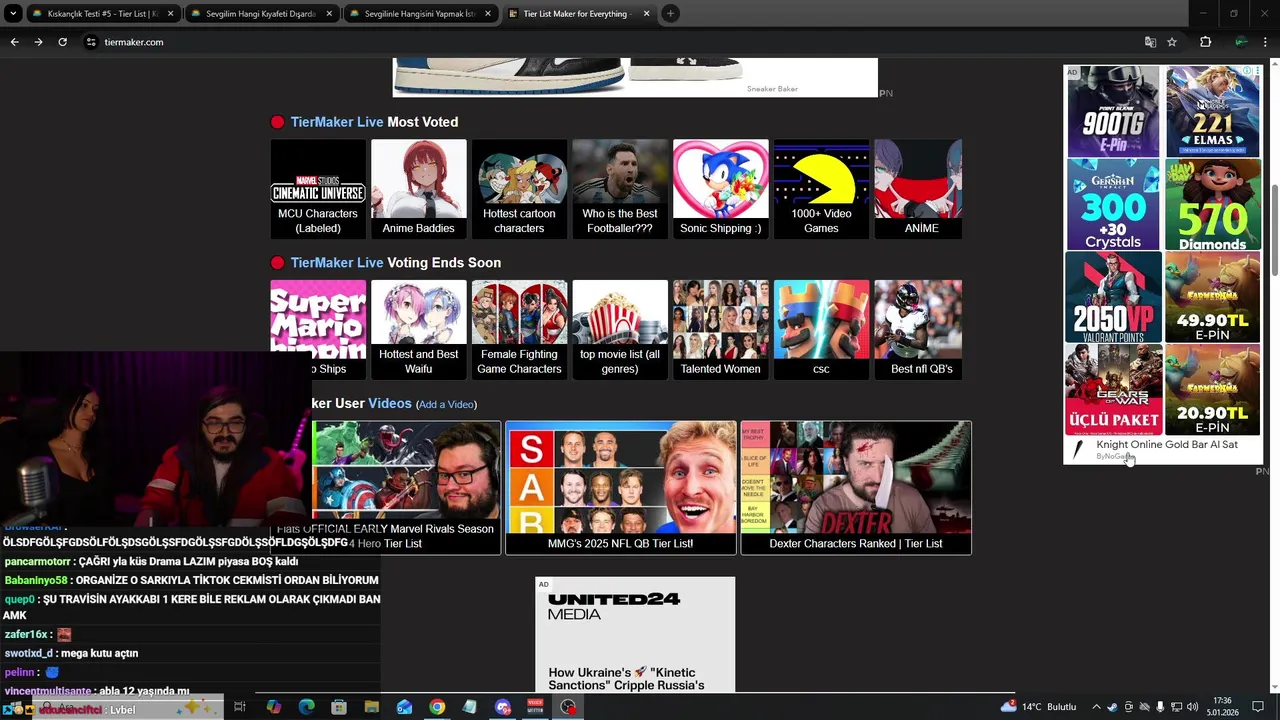Viewport: 1280px width, 720px height.
Task: Launch Microsoft Edge from the taskbar
Action: click(x=306, y=707)
